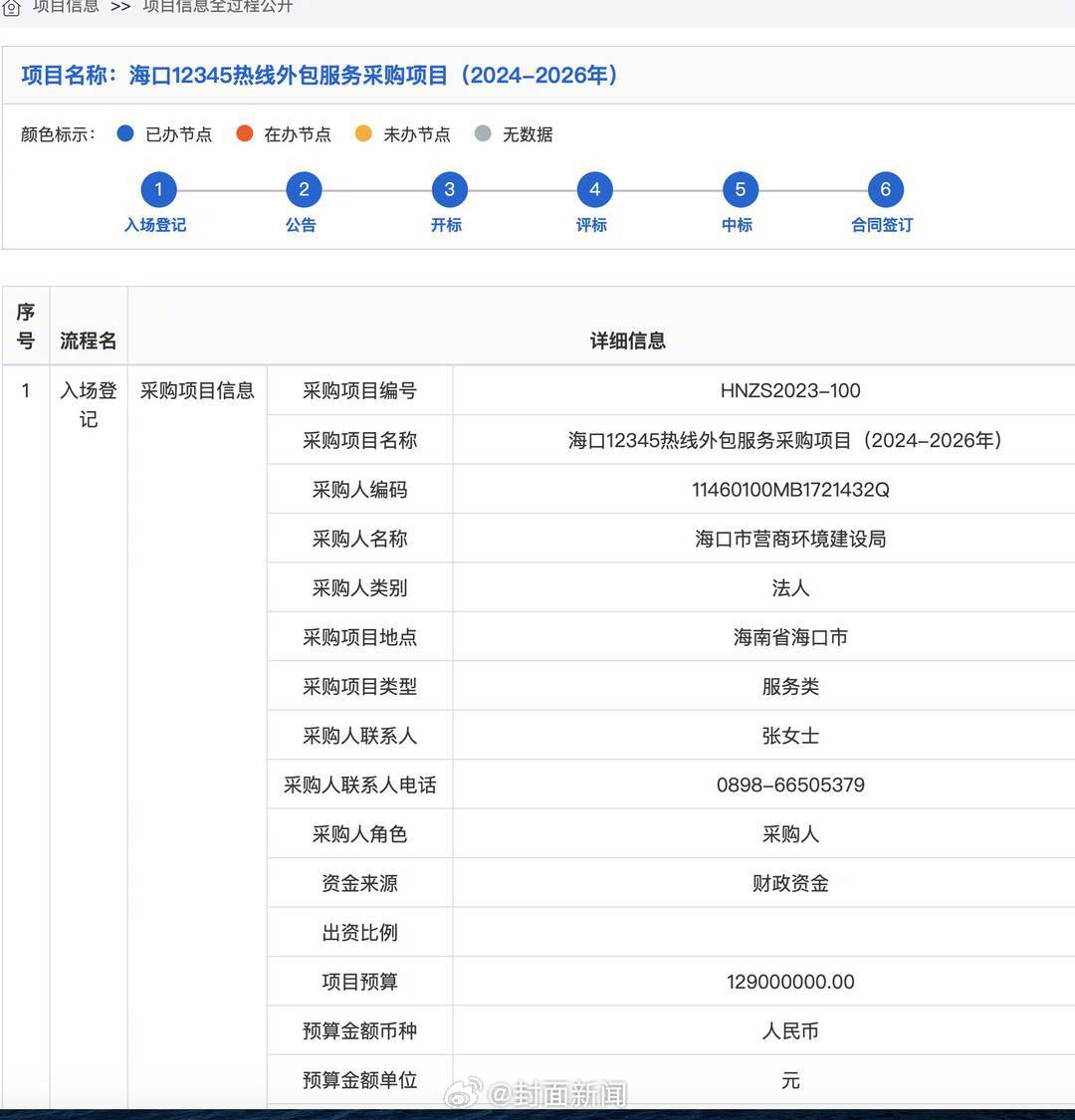Click the home icon in breadcrumb
This screenshot has height=1120, width=1075.
click(11, 8)
